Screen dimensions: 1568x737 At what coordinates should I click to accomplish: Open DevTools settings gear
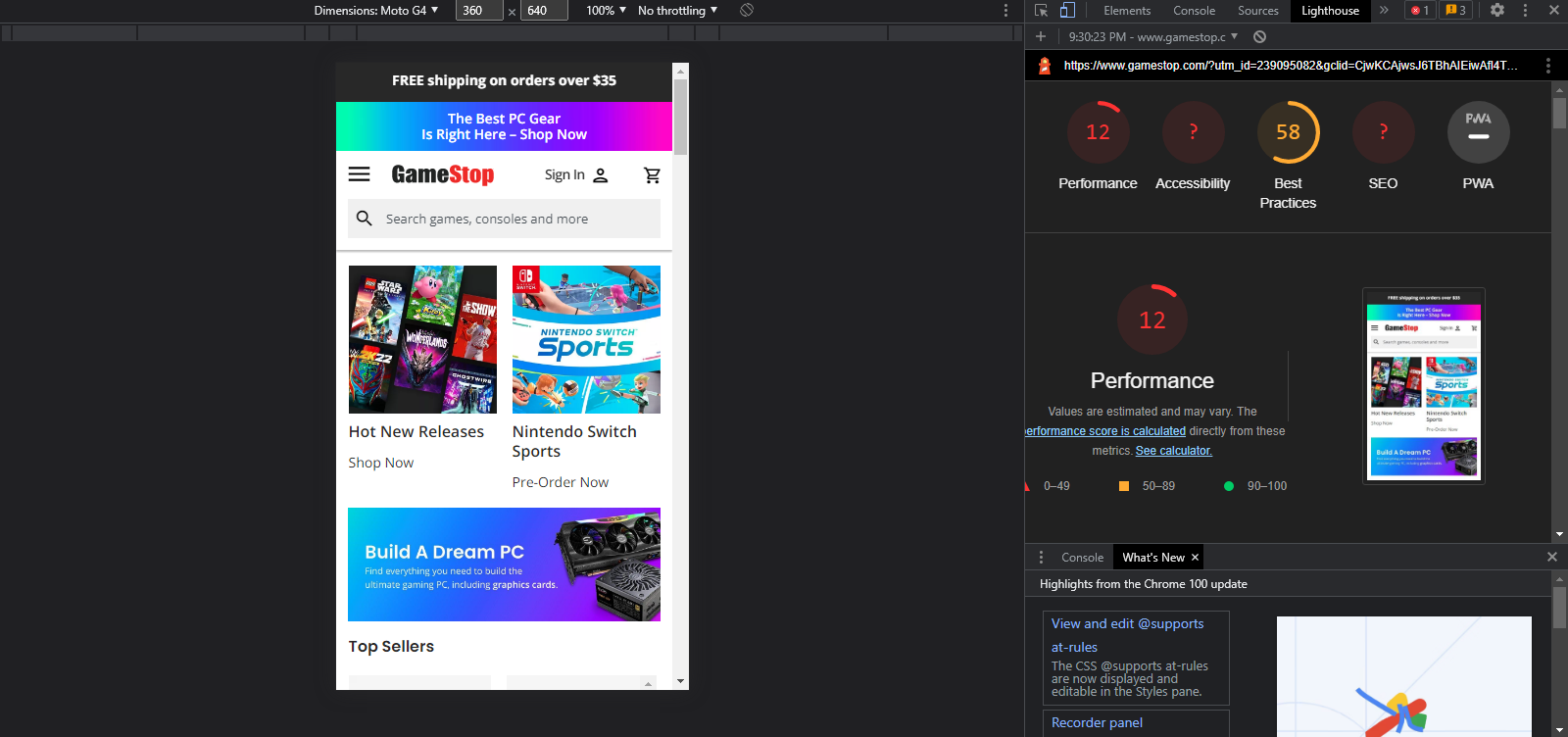coord(1497,11)
